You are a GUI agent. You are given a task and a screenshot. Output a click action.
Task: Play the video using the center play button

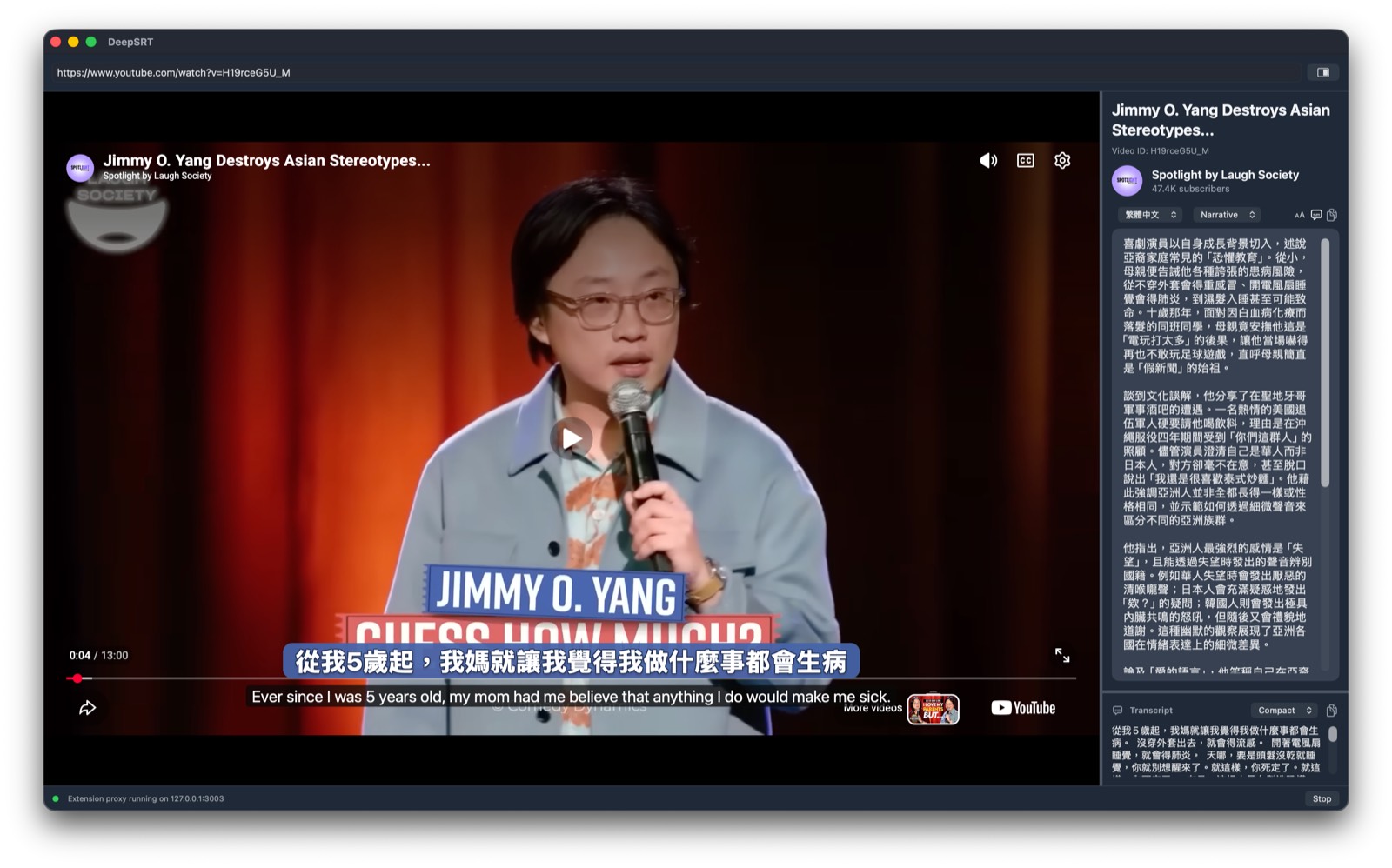coord(571,438)
